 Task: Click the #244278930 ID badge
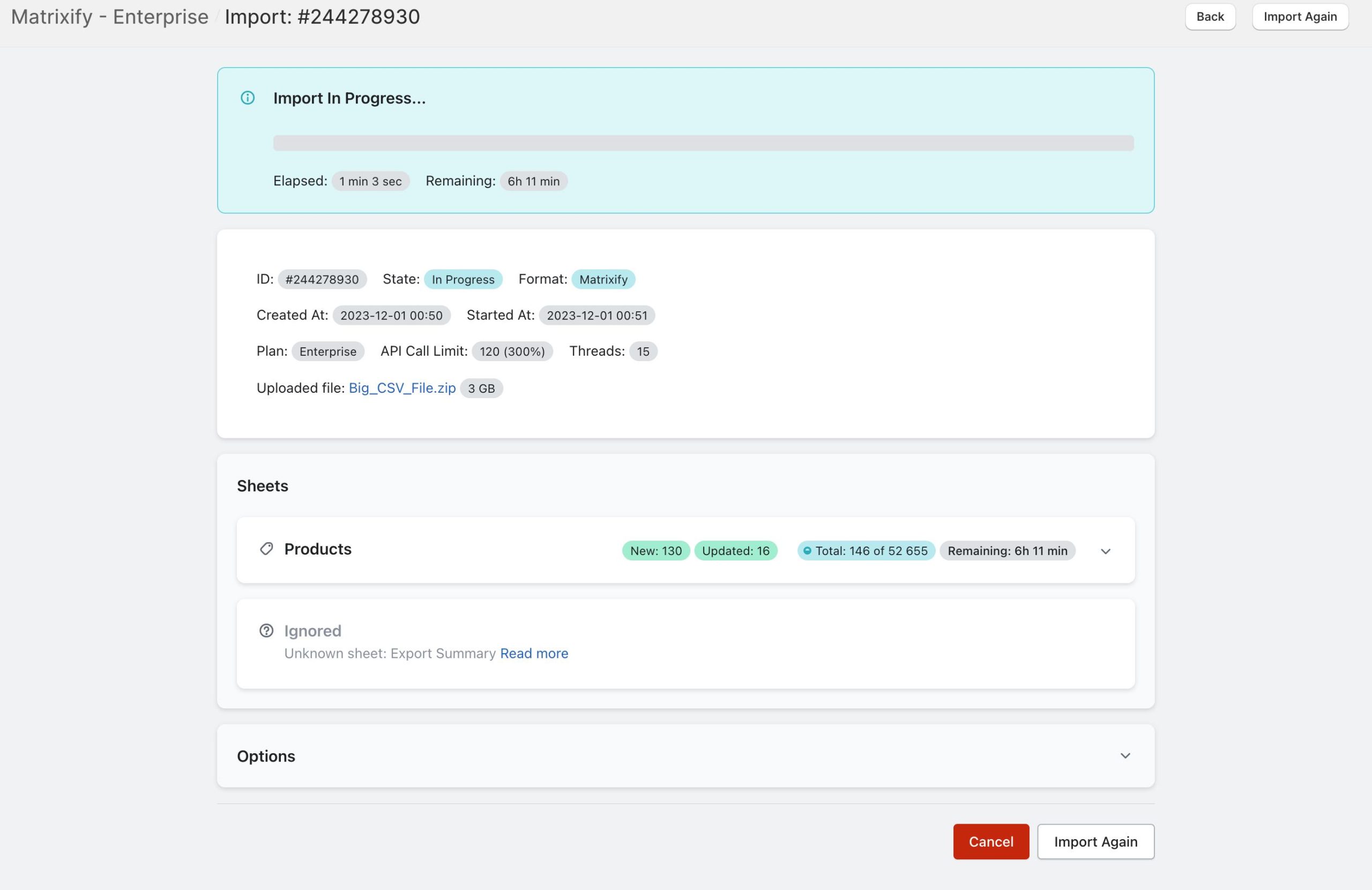click(x=322, y=280)
